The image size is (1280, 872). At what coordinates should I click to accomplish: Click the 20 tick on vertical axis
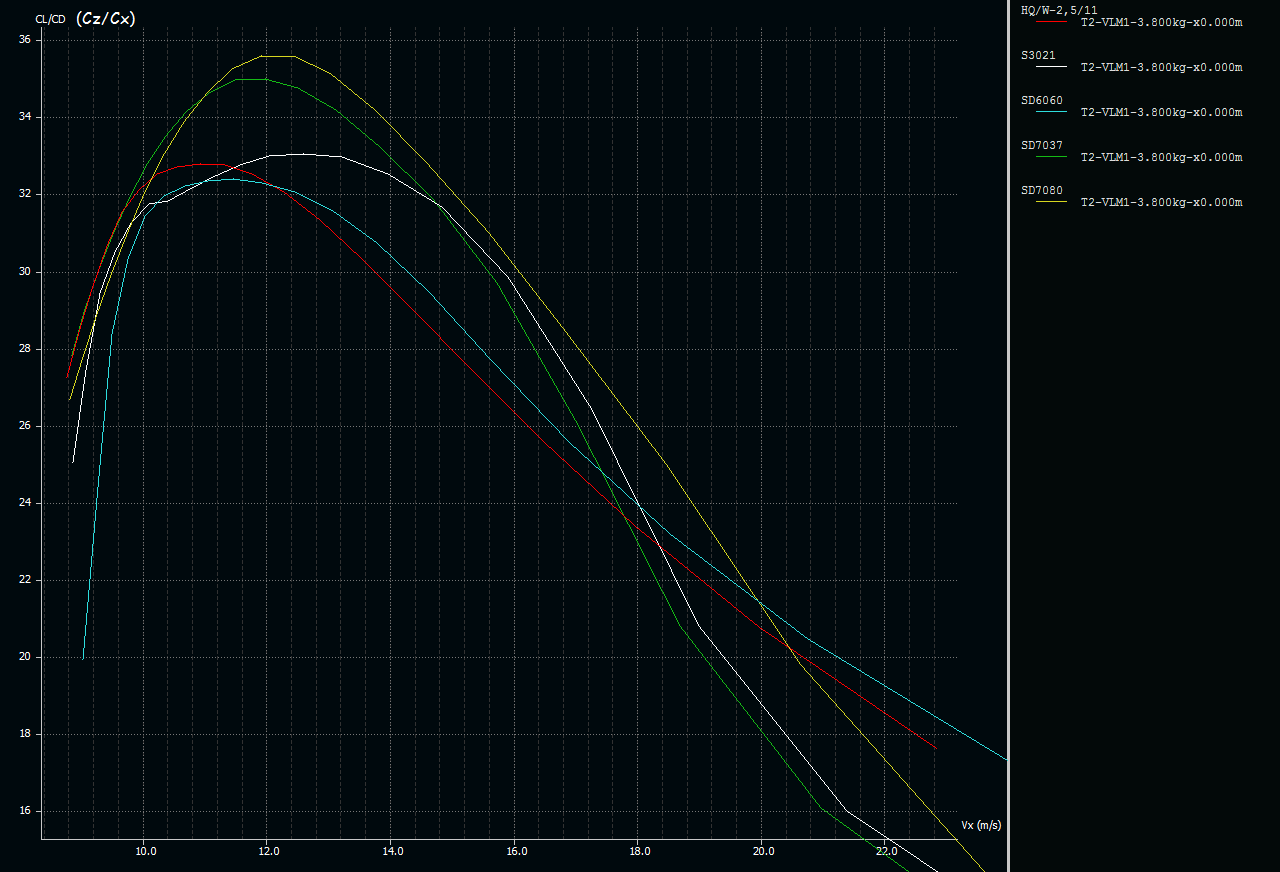coord(25,657)
